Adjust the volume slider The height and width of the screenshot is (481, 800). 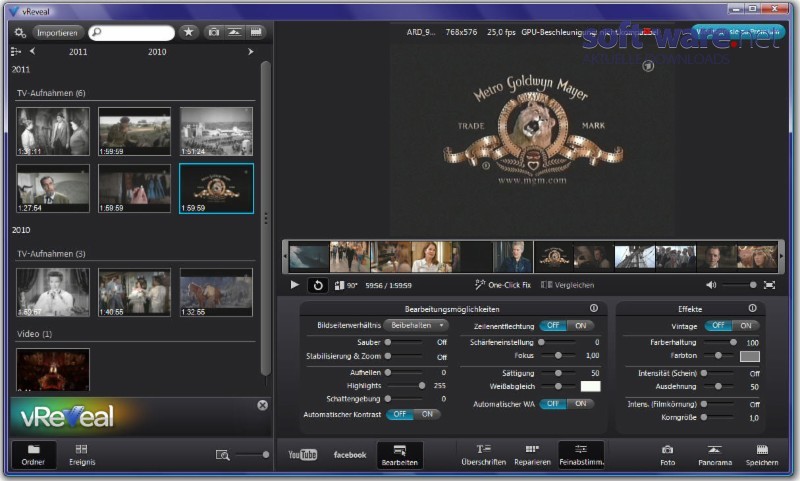[x=739, y=285]
